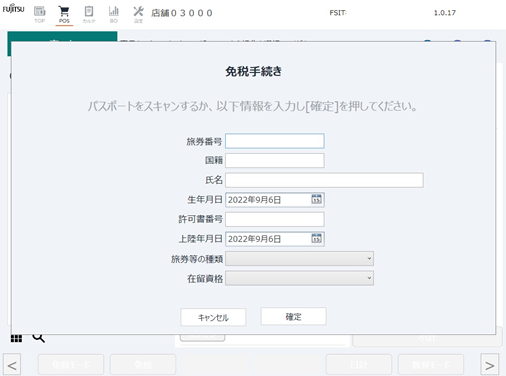This screenshot has height=376, width=506.
Task: Open calendar picker for 上陸年月日
Action: [x=316, y=238]
